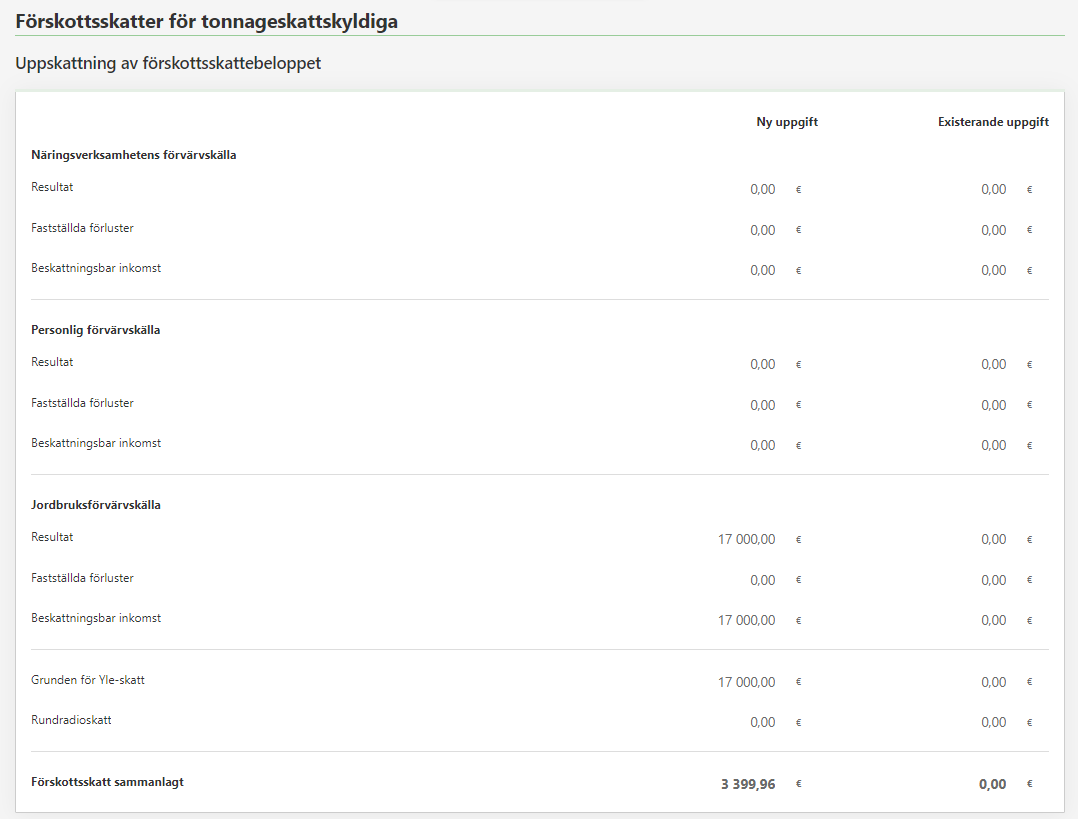Click existing Förskottsskatt sammanlagt value 0,00
This screenshot has width=1078, height=819.
coord(992,784)
